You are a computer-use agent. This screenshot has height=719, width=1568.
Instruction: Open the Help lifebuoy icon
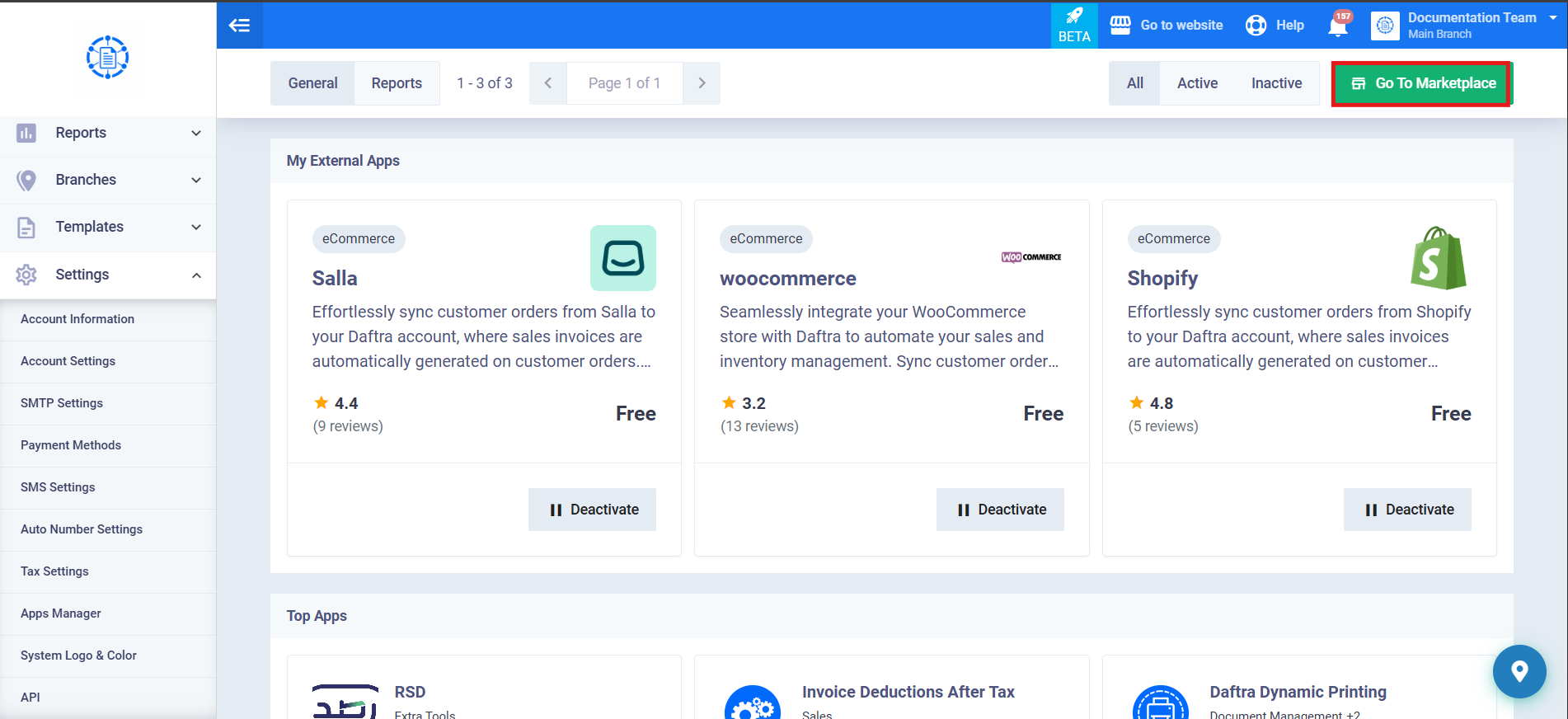[1256, 26]
